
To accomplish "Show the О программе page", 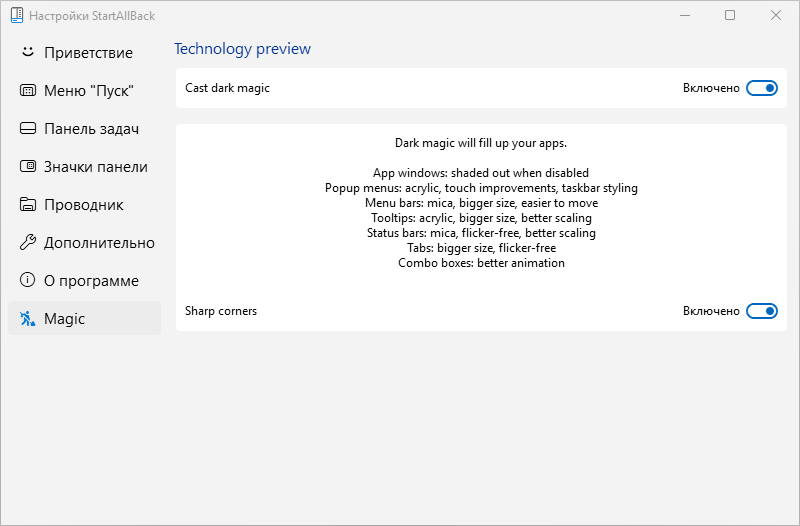I will 91,281.
